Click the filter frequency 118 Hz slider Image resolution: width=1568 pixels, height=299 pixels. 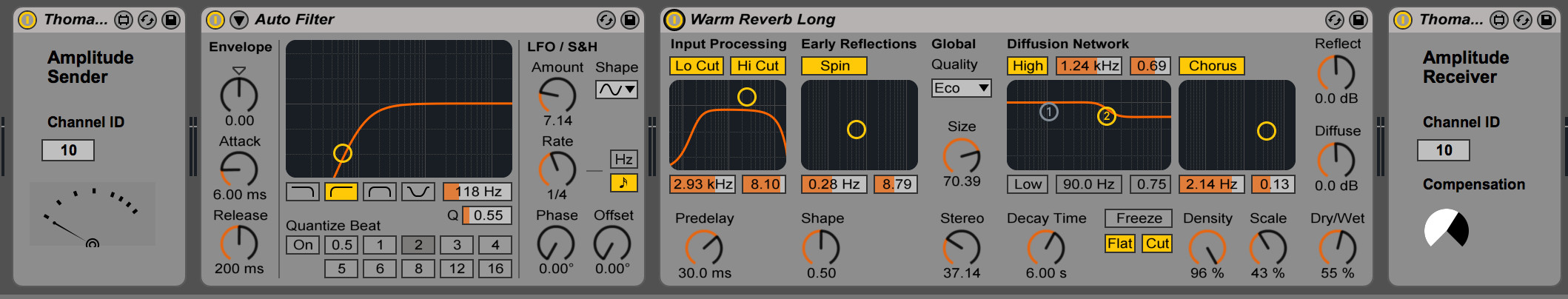click(478, 192)
